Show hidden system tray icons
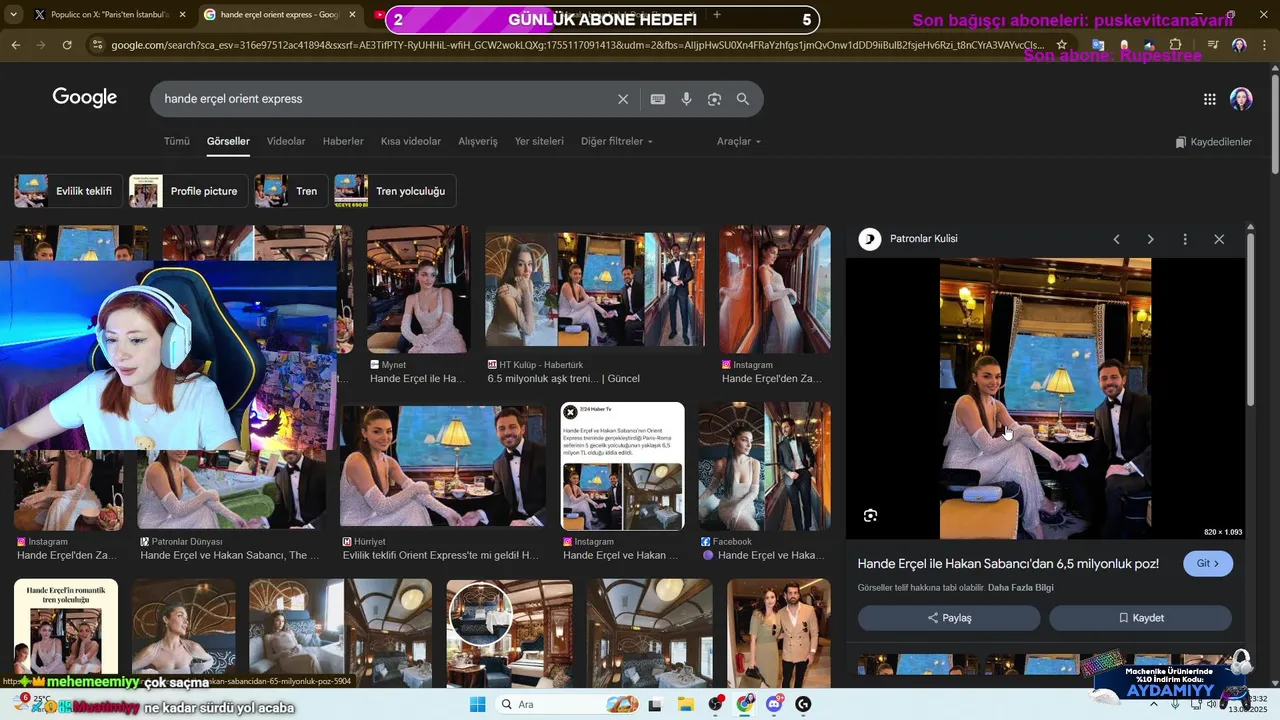1280x720 pixels. click(x=1154, y=704)
